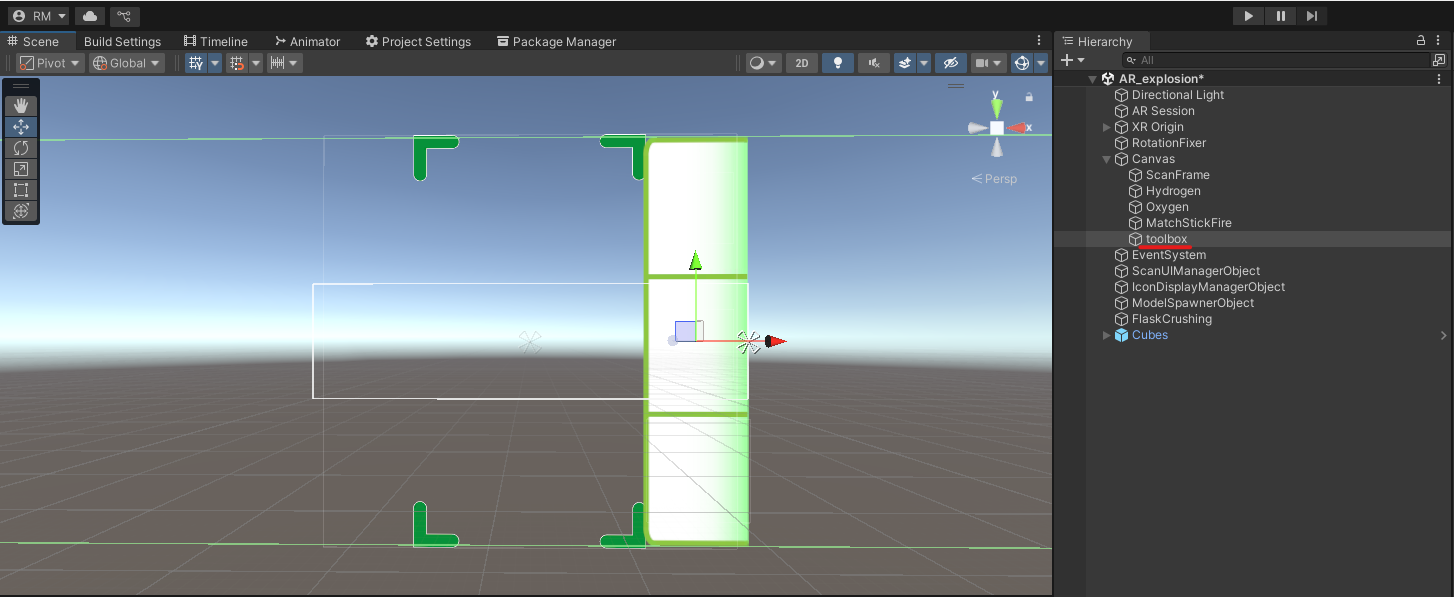The width and height of the screenshot is (1454, 597).
Task: Switch Persp camera projection label
Action: (994, 179)
